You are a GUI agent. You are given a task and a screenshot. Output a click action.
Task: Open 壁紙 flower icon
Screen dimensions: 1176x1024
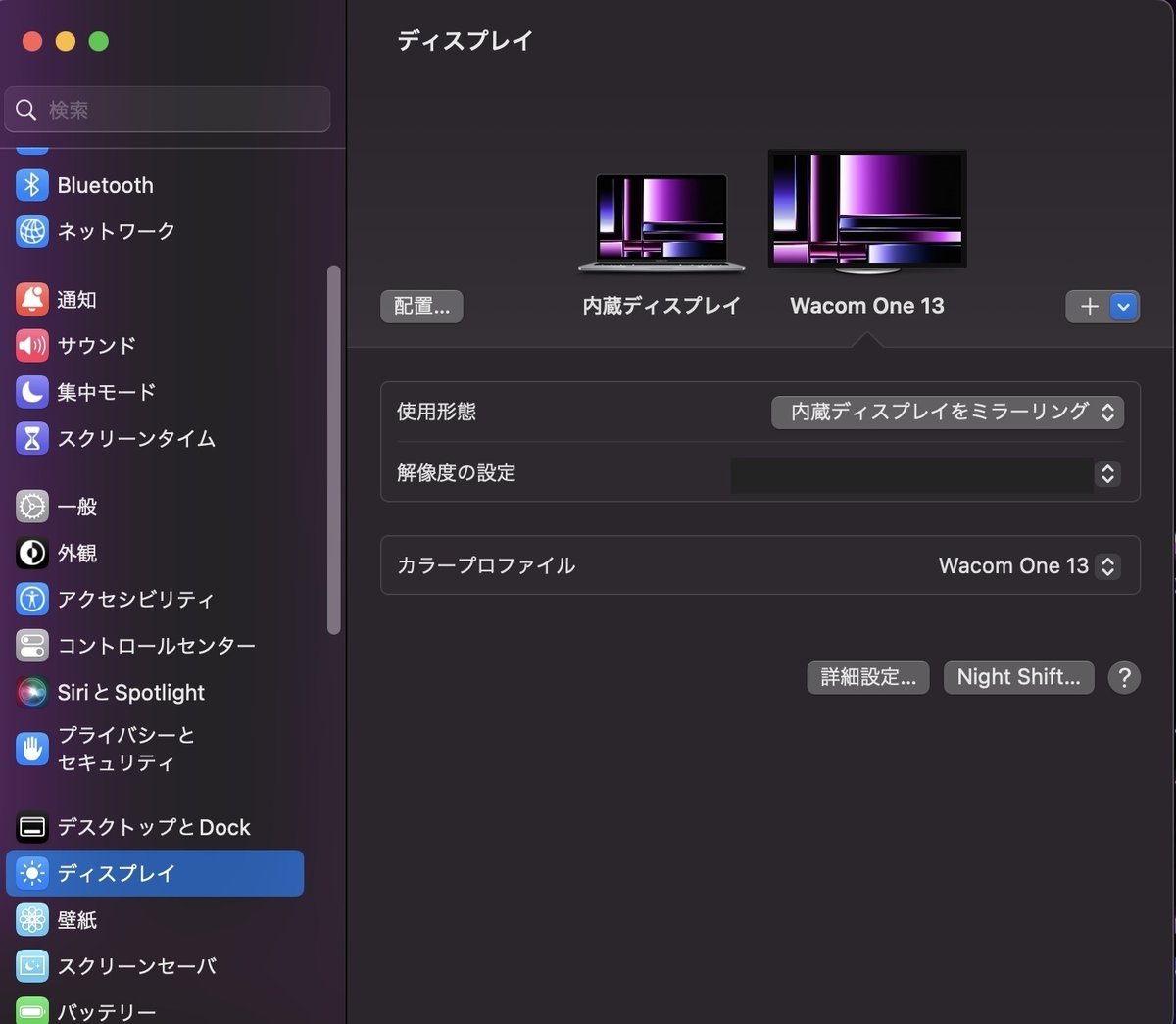coord(32,919)
